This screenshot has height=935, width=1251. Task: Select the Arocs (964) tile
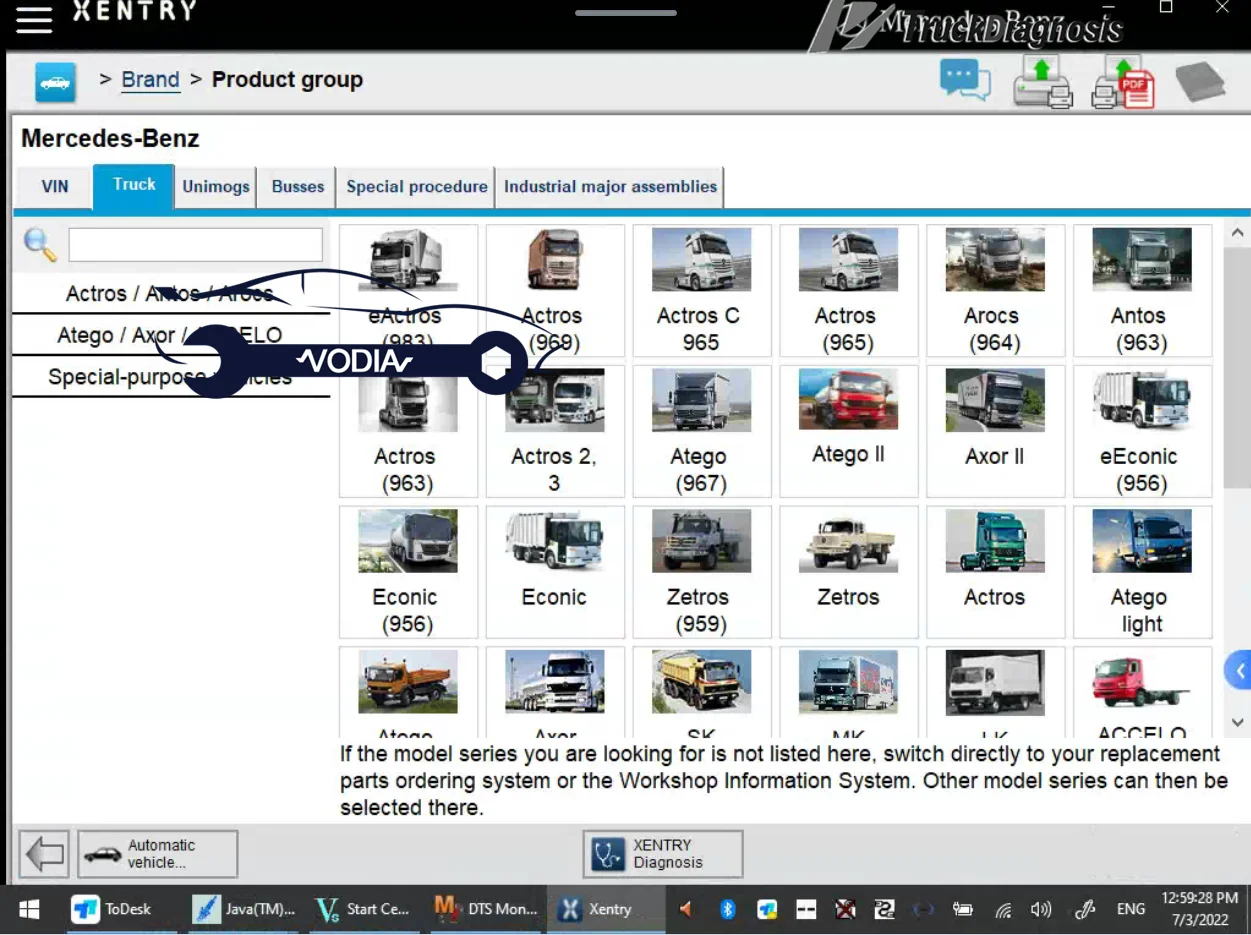(995, 291)
